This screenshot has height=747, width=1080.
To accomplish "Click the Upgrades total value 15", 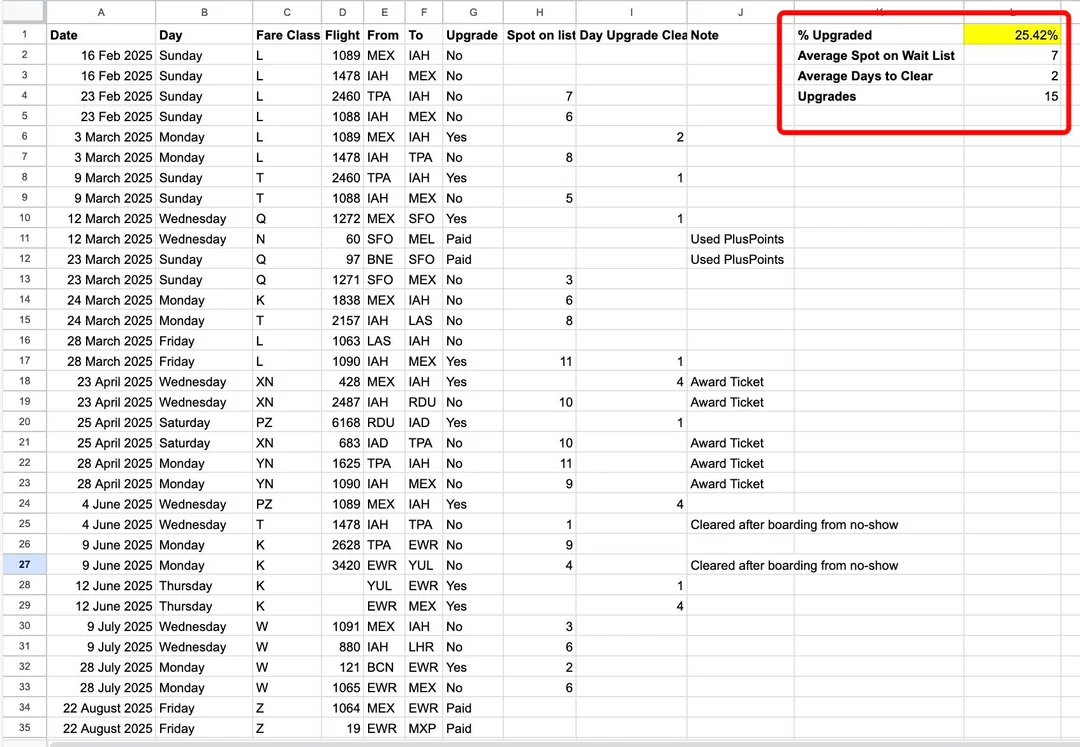I will coord(1011,96).
